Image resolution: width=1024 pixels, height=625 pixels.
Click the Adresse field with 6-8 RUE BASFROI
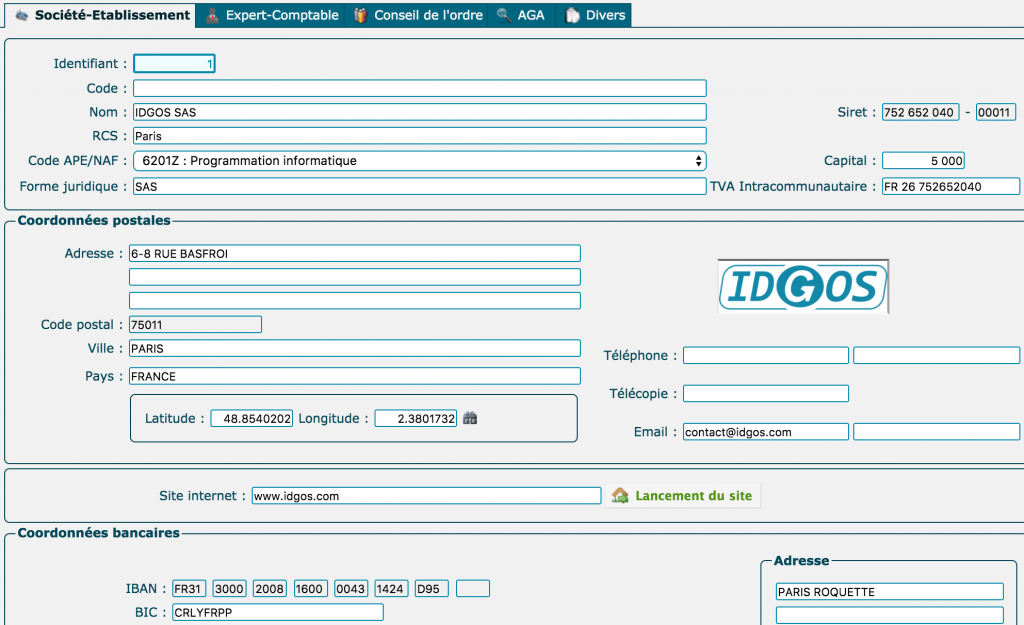pos(355,253)
